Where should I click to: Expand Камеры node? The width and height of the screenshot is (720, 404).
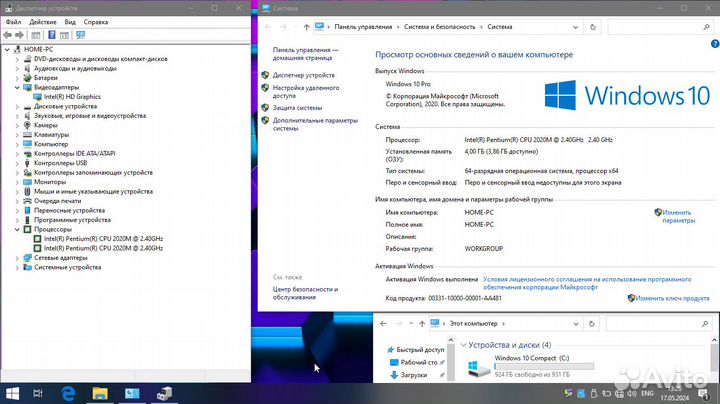coord(17,125)
